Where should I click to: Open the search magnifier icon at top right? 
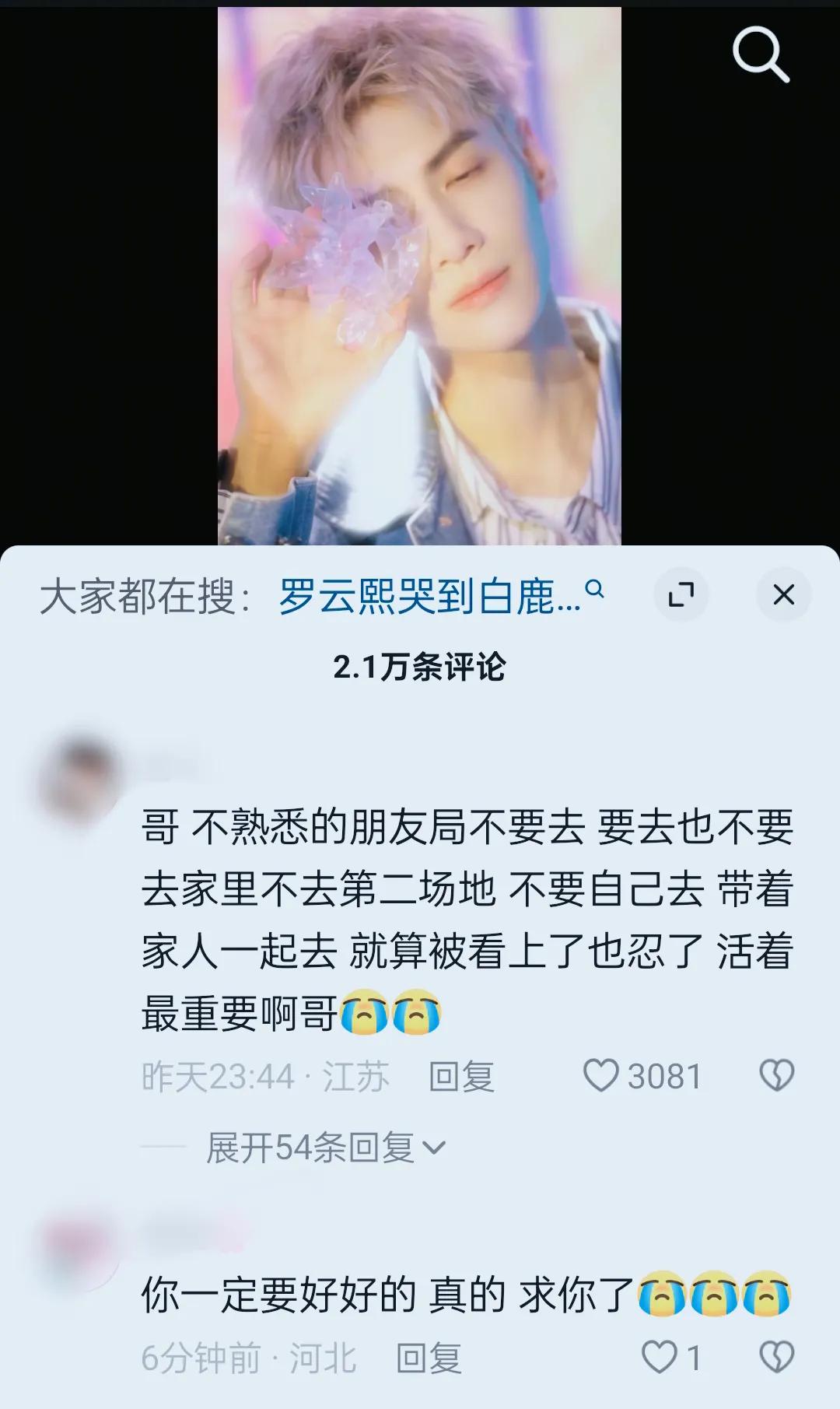[761, 54]
